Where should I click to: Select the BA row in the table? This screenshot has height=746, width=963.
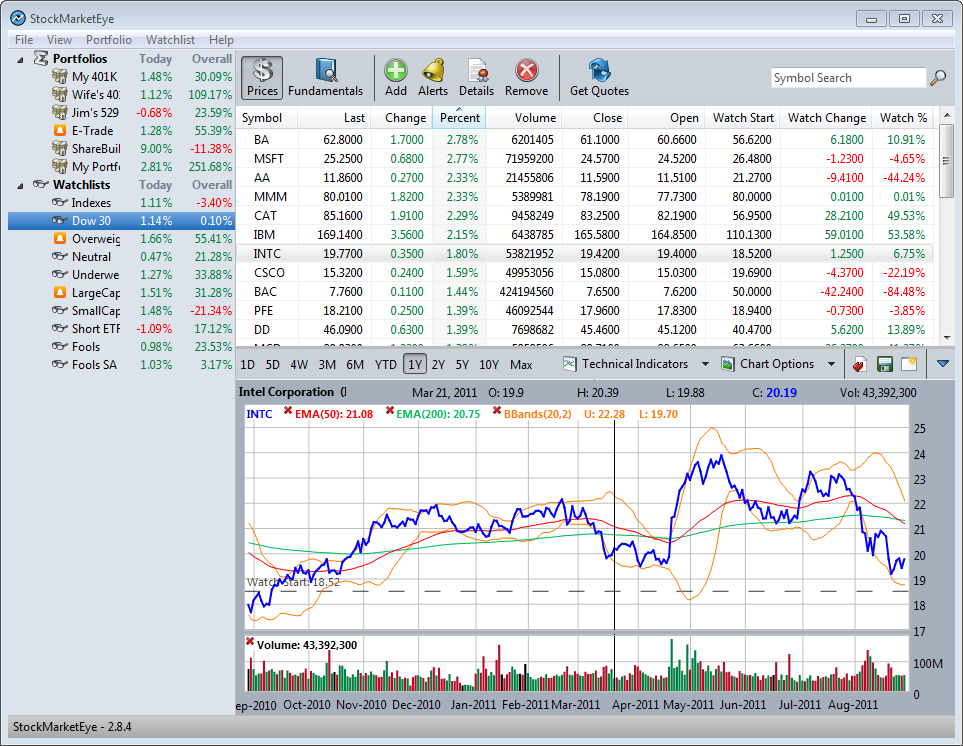click(585, 140)
